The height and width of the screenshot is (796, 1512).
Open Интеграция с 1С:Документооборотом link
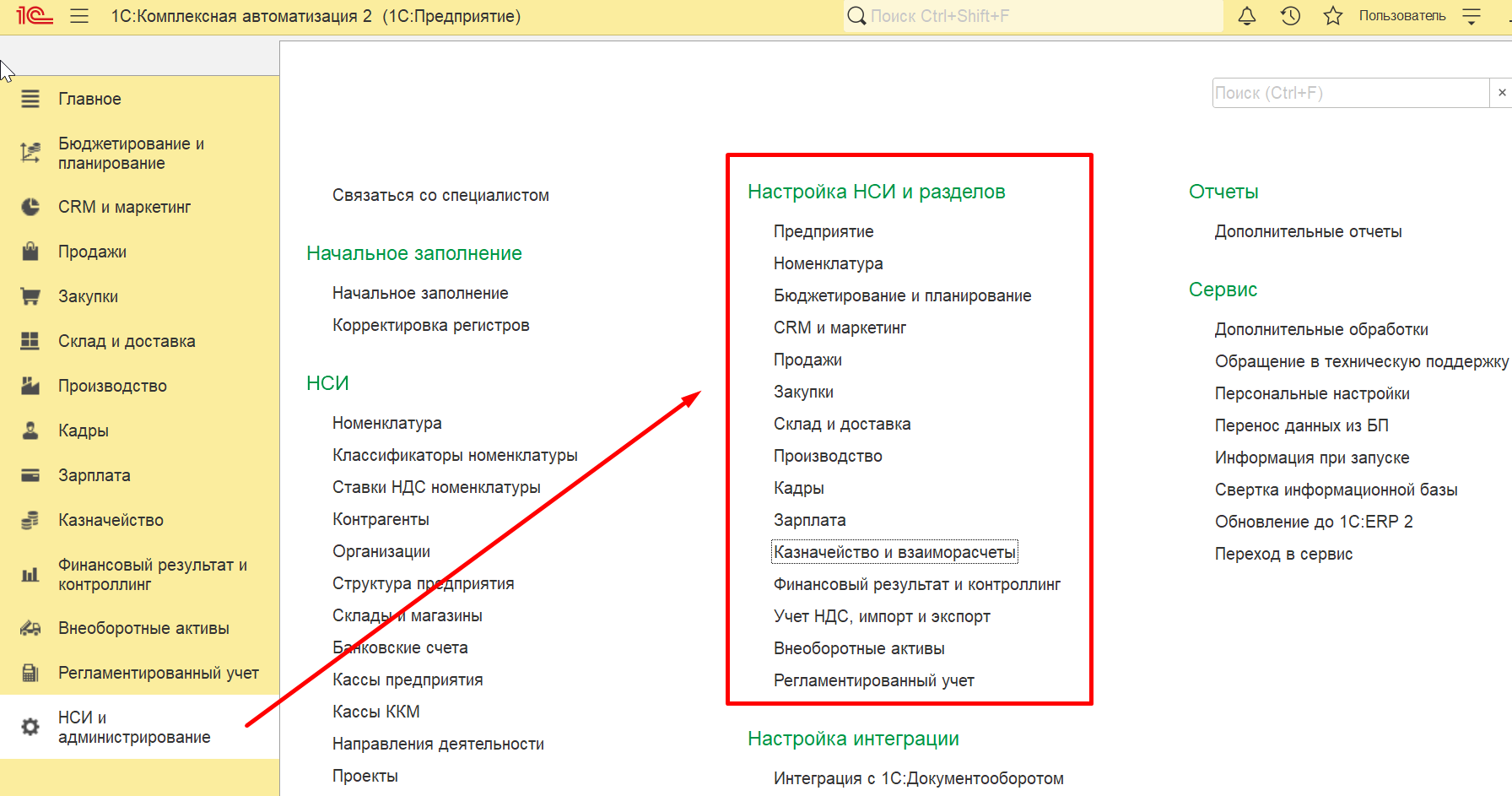pyautogui.click(x=918, y=778)
